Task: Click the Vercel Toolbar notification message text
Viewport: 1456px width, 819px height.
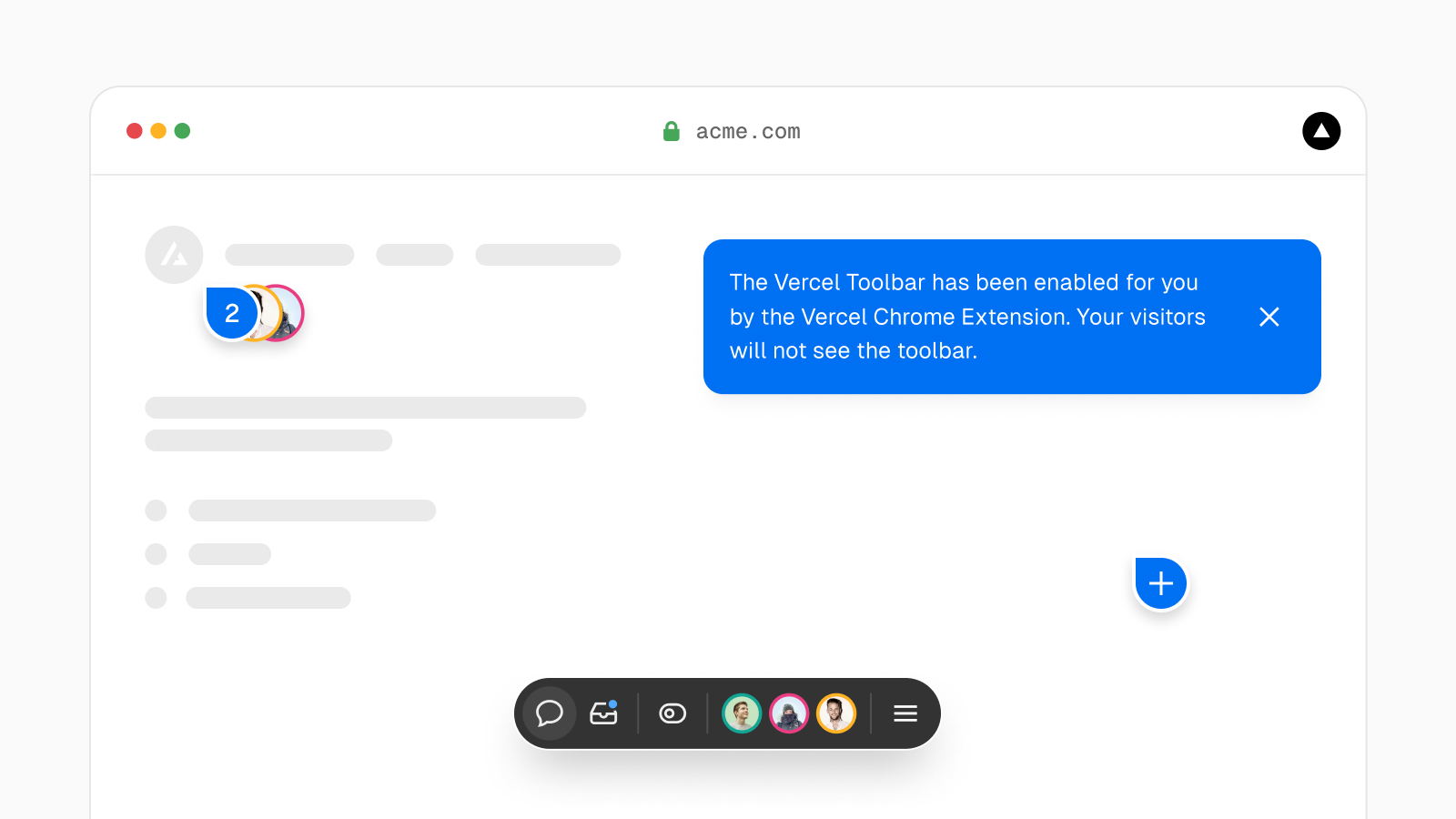Action: click(967, 317)
